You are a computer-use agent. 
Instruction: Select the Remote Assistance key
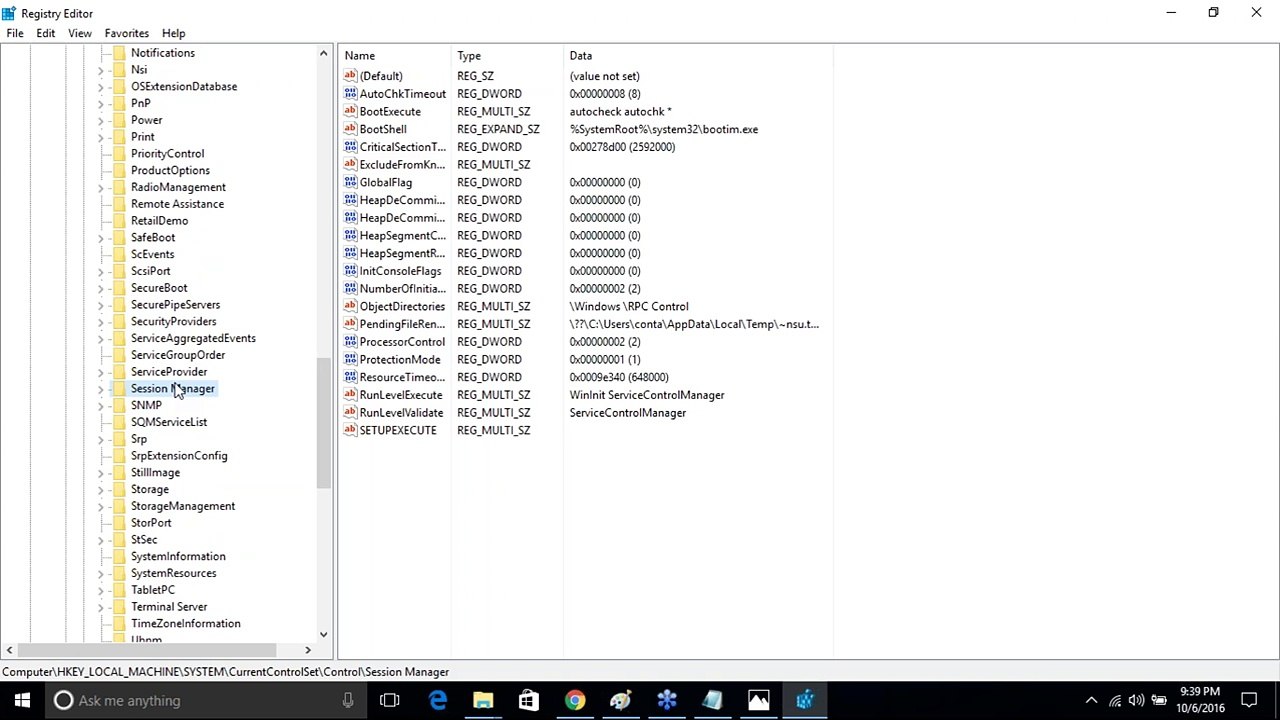coord(177,204)
